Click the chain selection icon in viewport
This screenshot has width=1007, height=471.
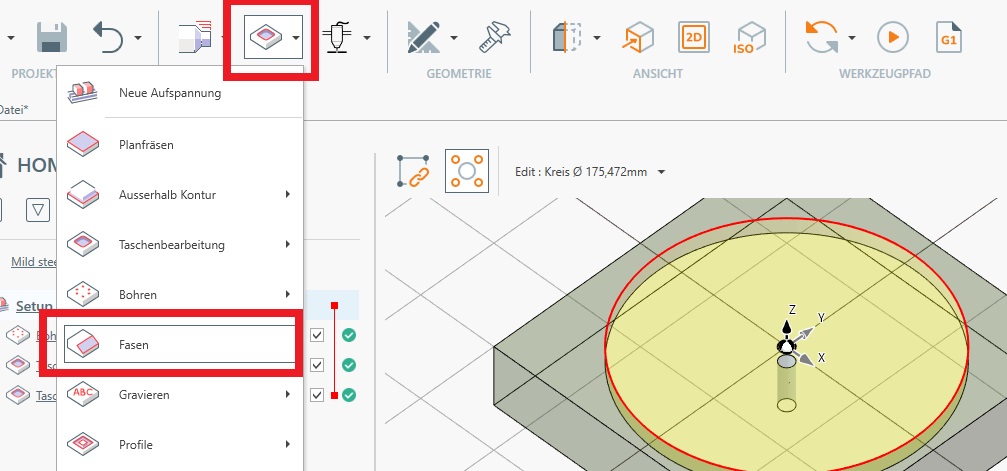tap(413, 171)
